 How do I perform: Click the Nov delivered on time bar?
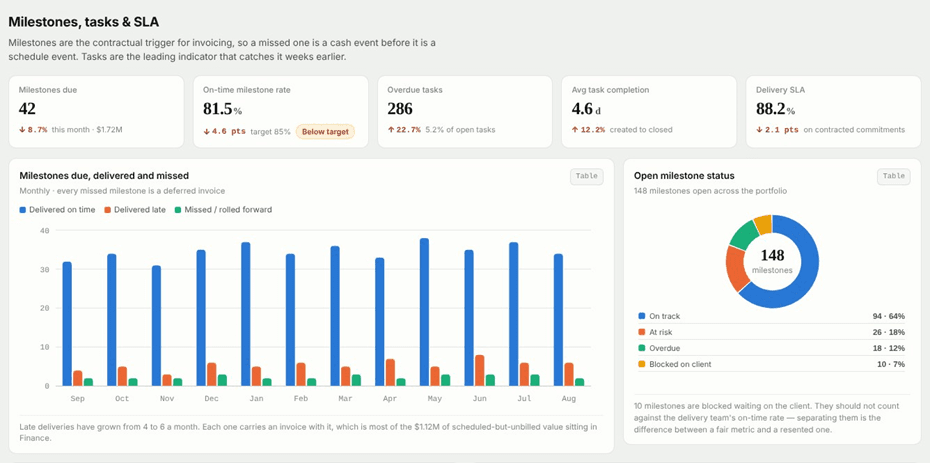coord(156,326)
